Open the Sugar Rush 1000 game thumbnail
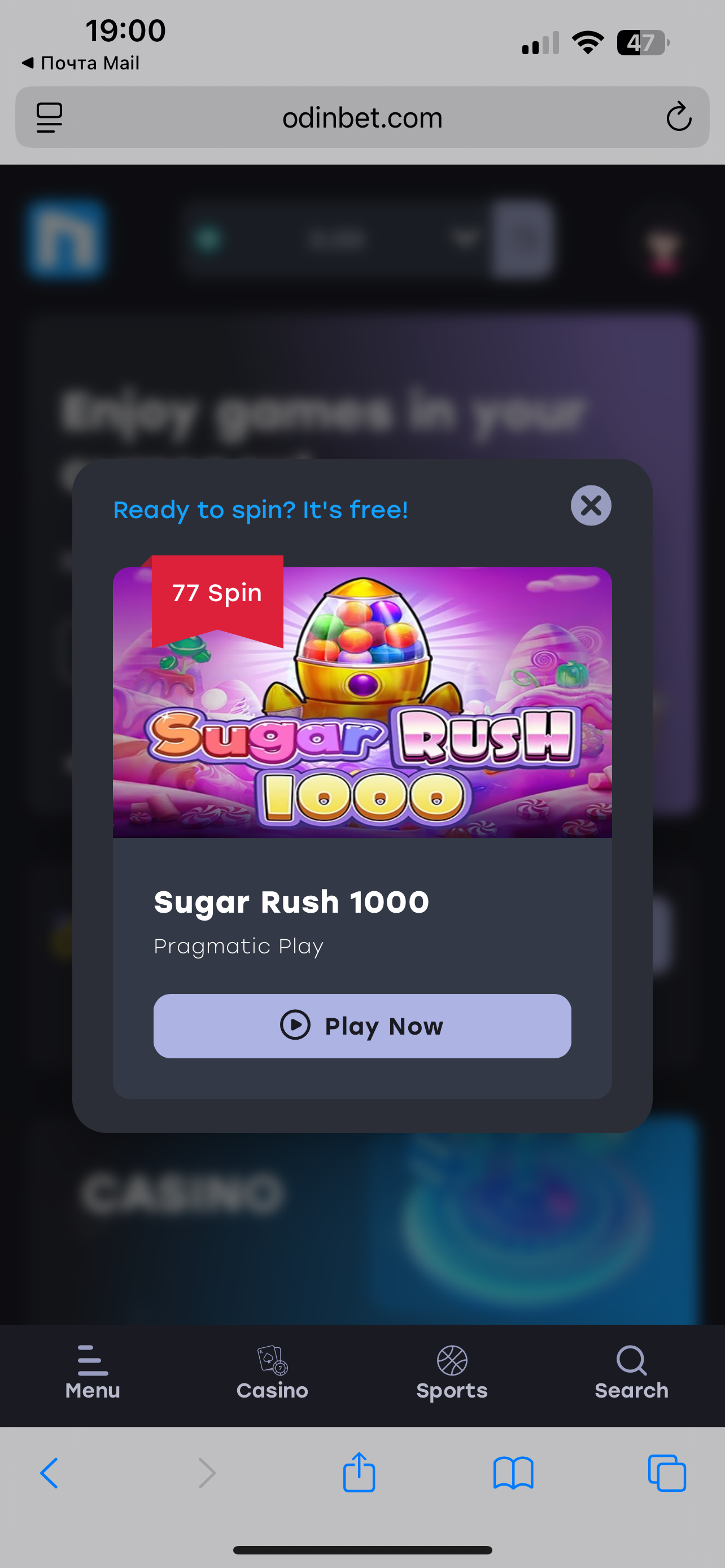 click(x=362, y=702)
